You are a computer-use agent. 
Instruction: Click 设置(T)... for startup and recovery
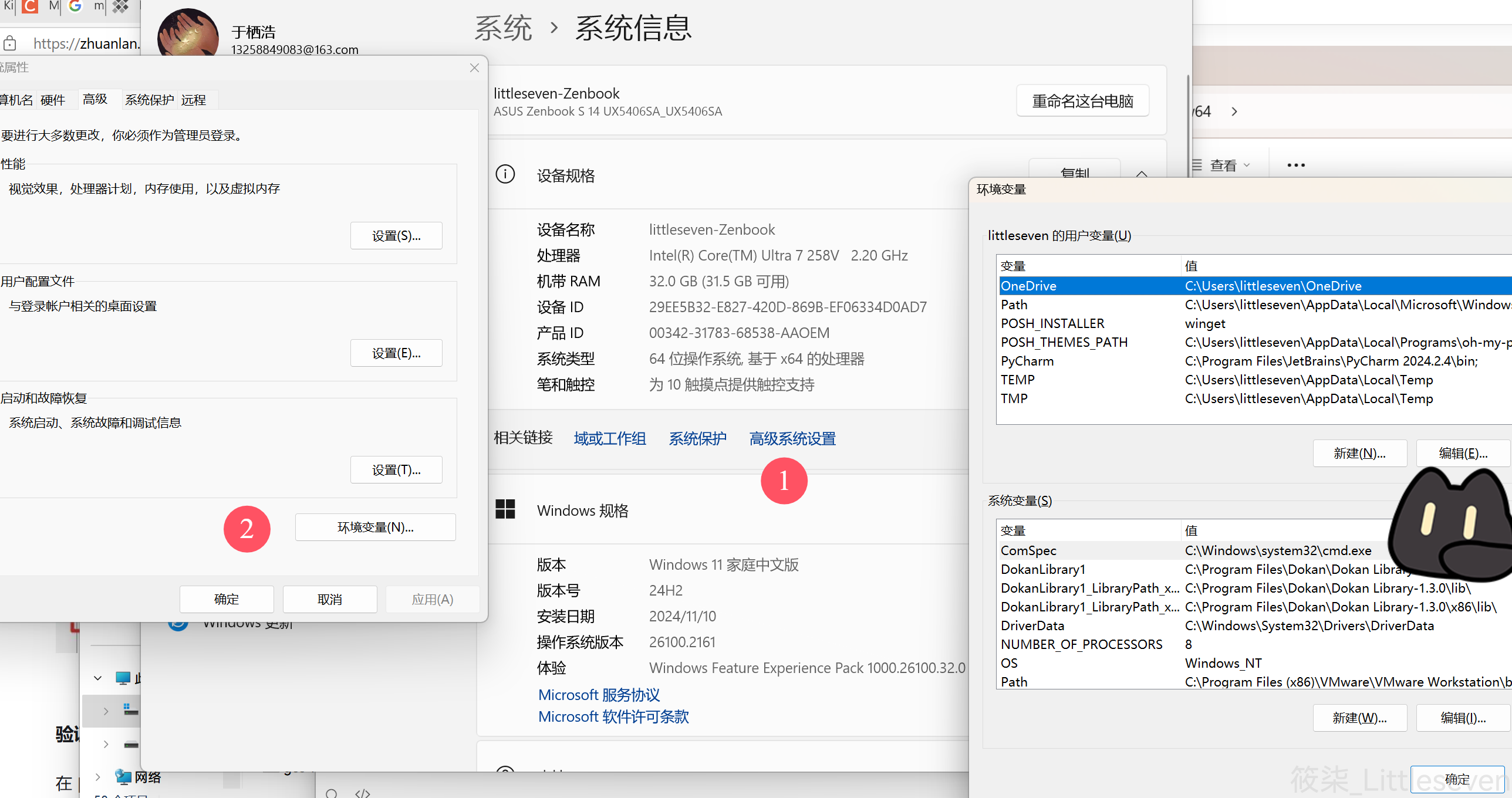click(x=396, y=470)
